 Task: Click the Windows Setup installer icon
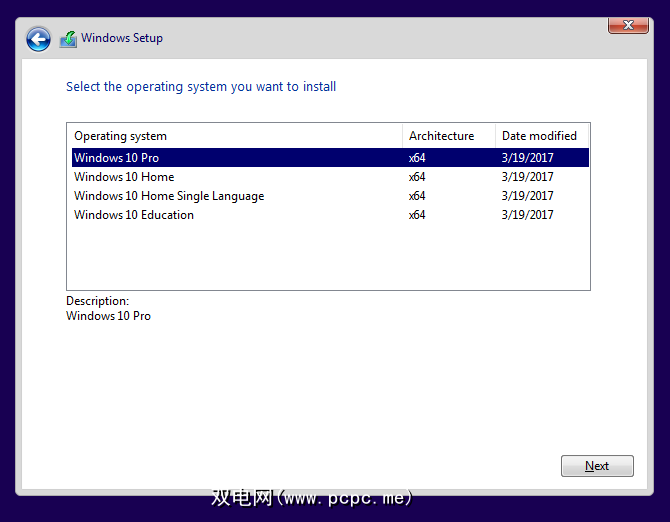68,39
